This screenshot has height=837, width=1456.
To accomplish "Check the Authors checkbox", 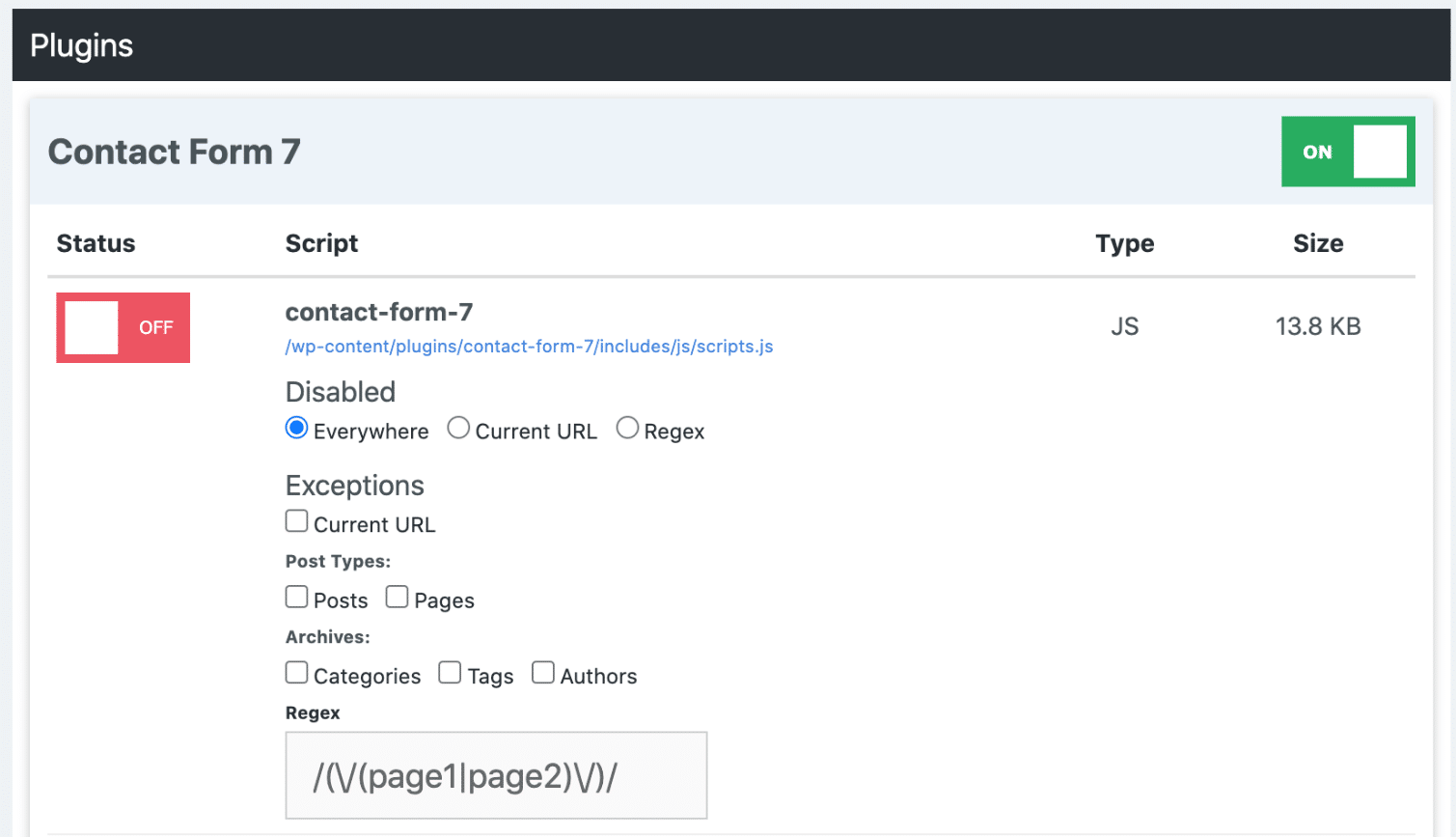I will [543, 672].
